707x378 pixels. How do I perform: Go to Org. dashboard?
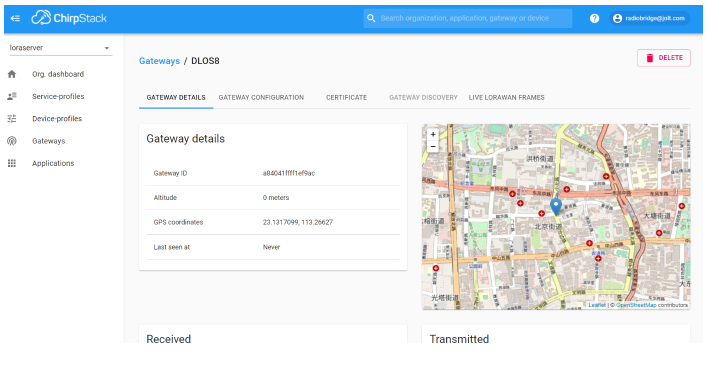point(58,74)
